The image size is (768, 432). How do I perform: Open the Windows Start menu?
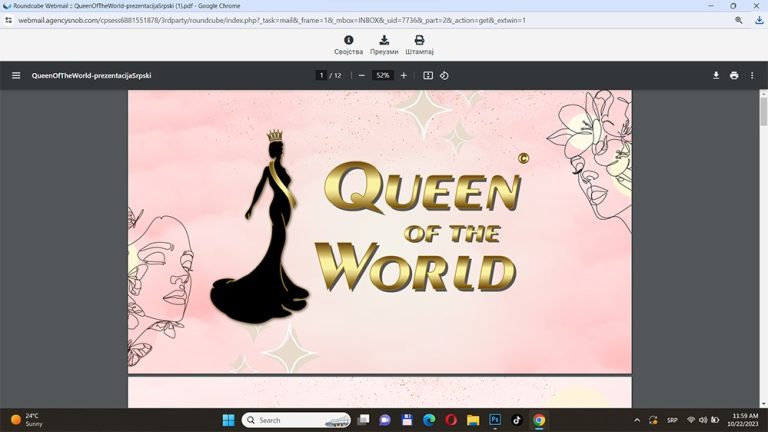(228, 420)
